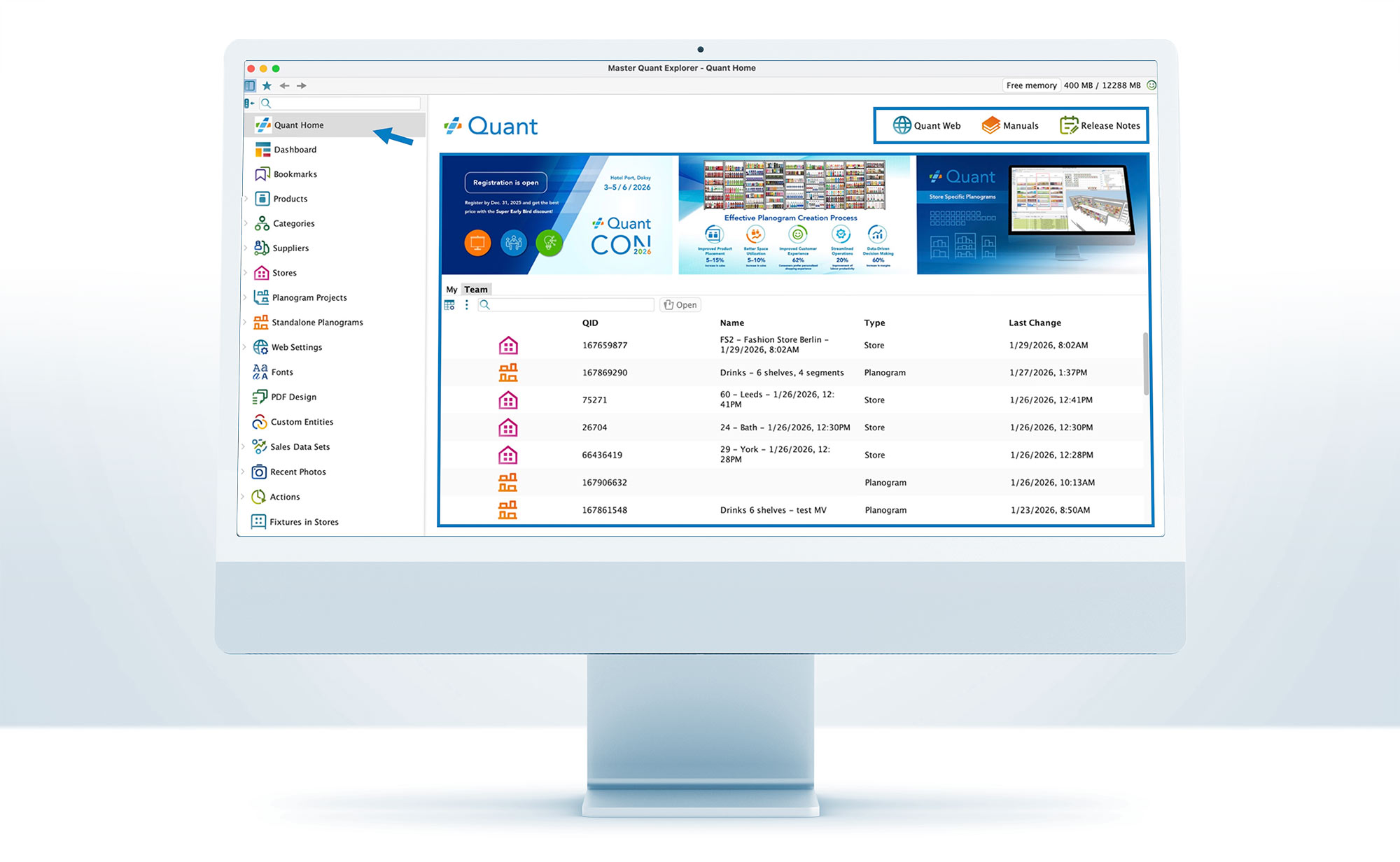This screenshot has height=862, width=1400.
Task: Open the Fixtures in Stores icon
Action: (258, 522)
